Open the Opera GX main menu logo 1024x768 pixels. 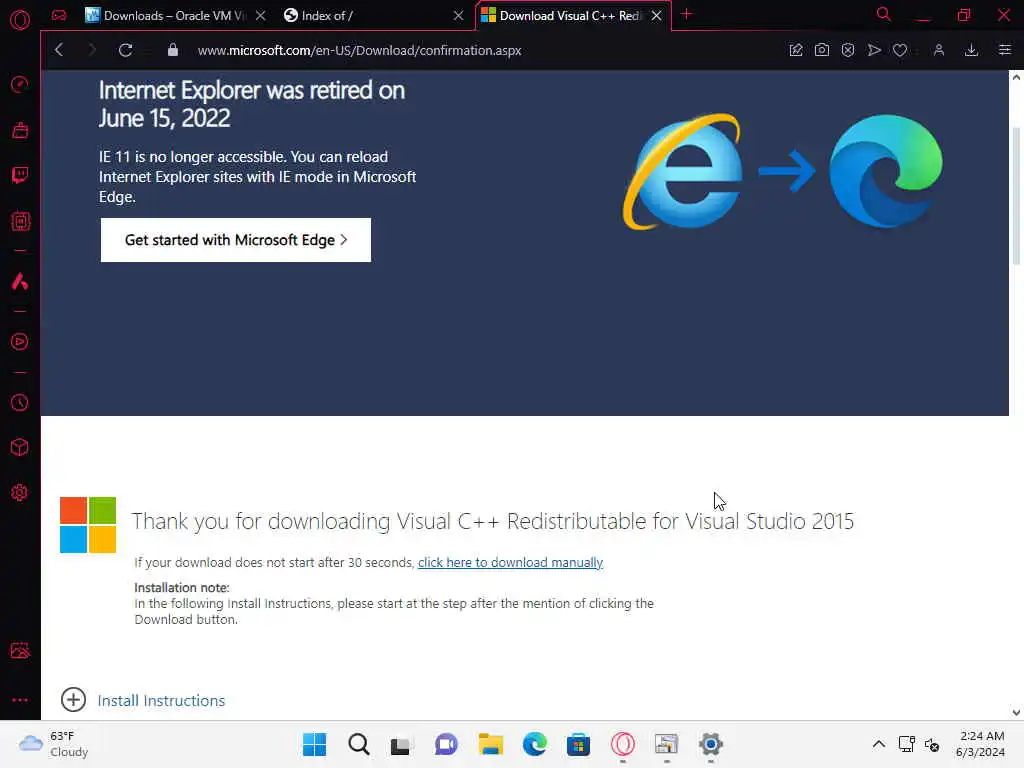[20, 20]
